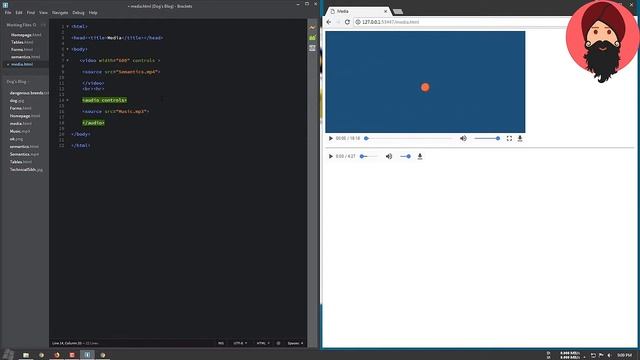The height and width of the screenshot is (360, 640).
Task: Open the Debug menu in Brackets
Action: 78,13
